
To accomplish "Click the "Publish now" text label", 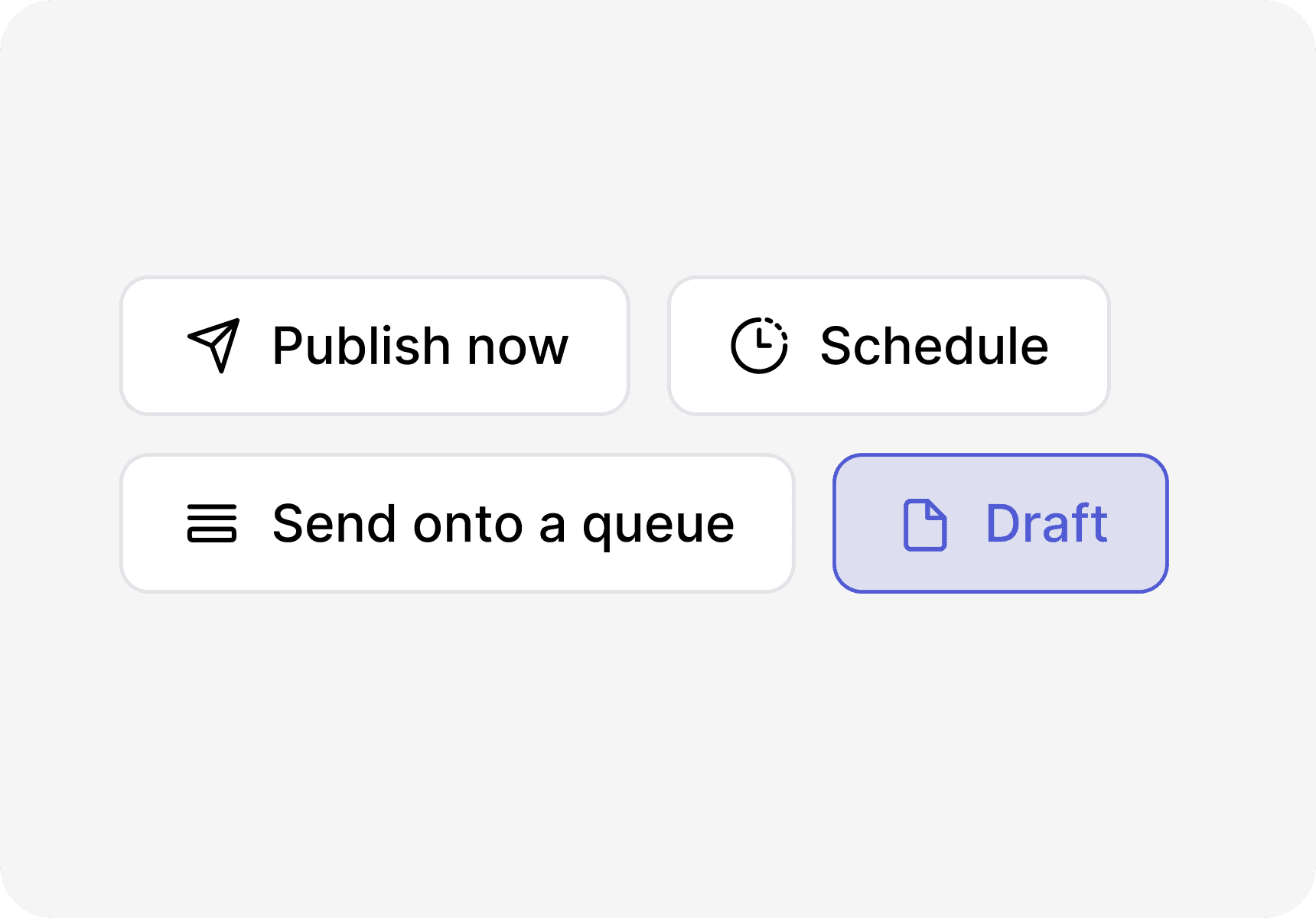I will point(420,347).
